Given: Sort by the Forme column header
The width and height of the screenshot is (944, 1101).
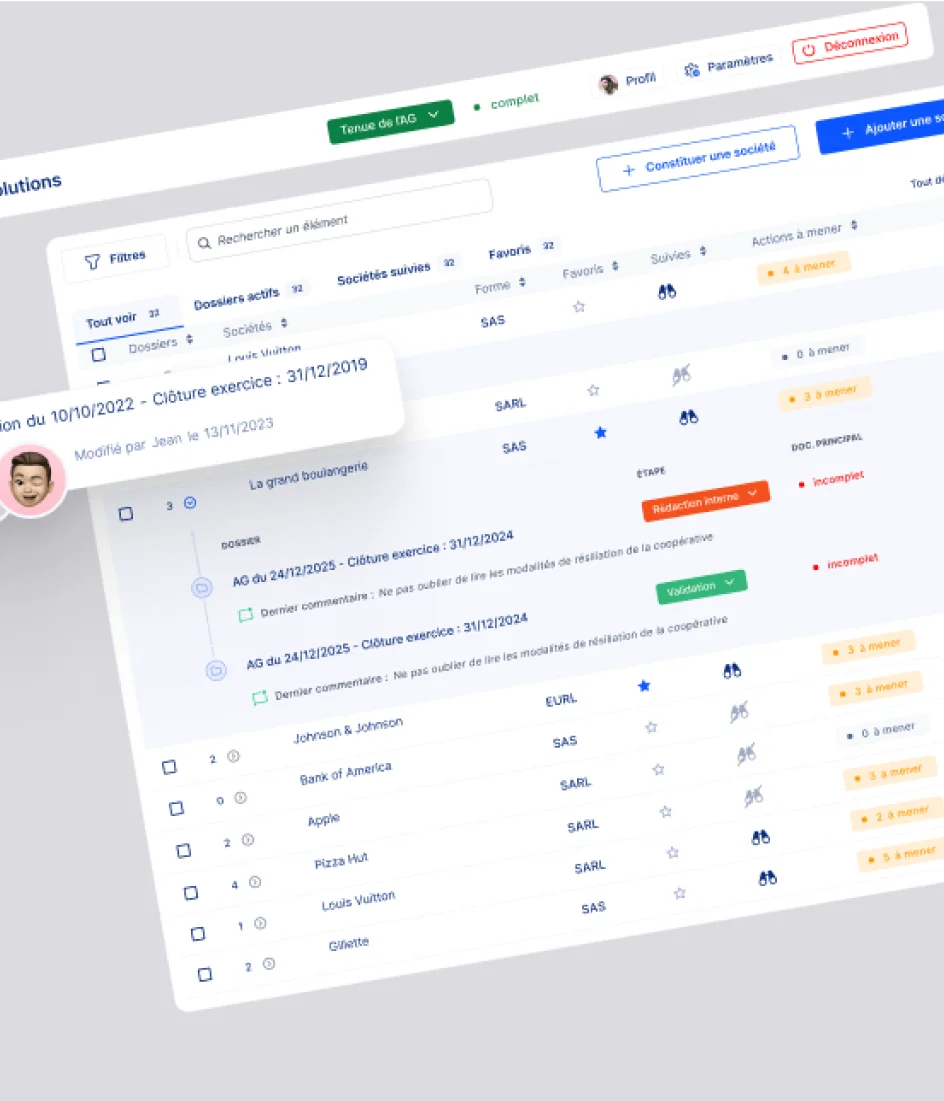Looking at the screenshot, I should 500,286.
